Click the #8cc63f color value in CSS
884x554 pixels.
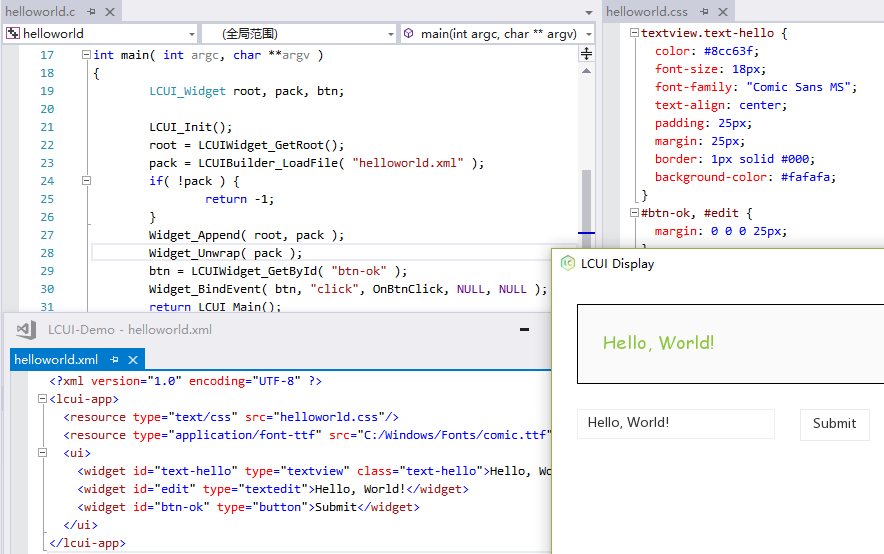728,51
